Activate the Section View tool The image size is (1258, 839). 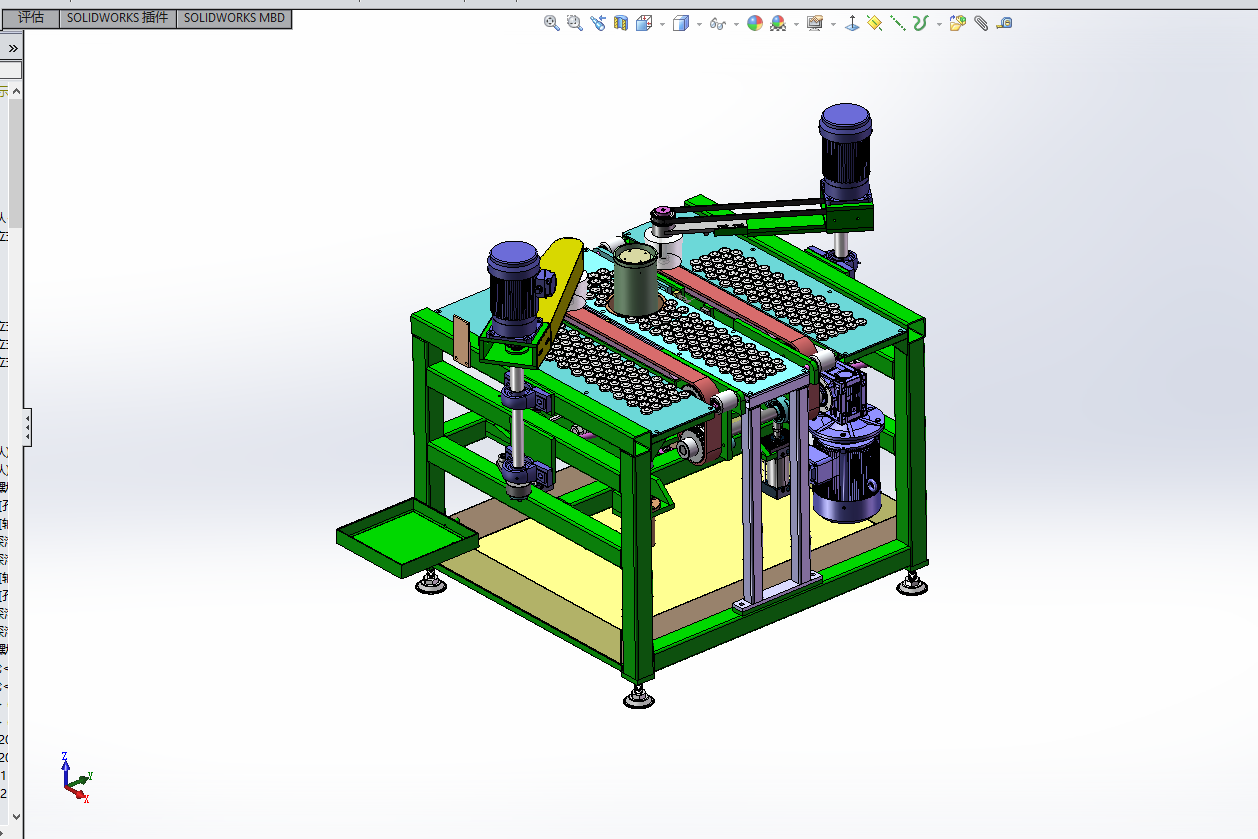(x=621, y=23)
